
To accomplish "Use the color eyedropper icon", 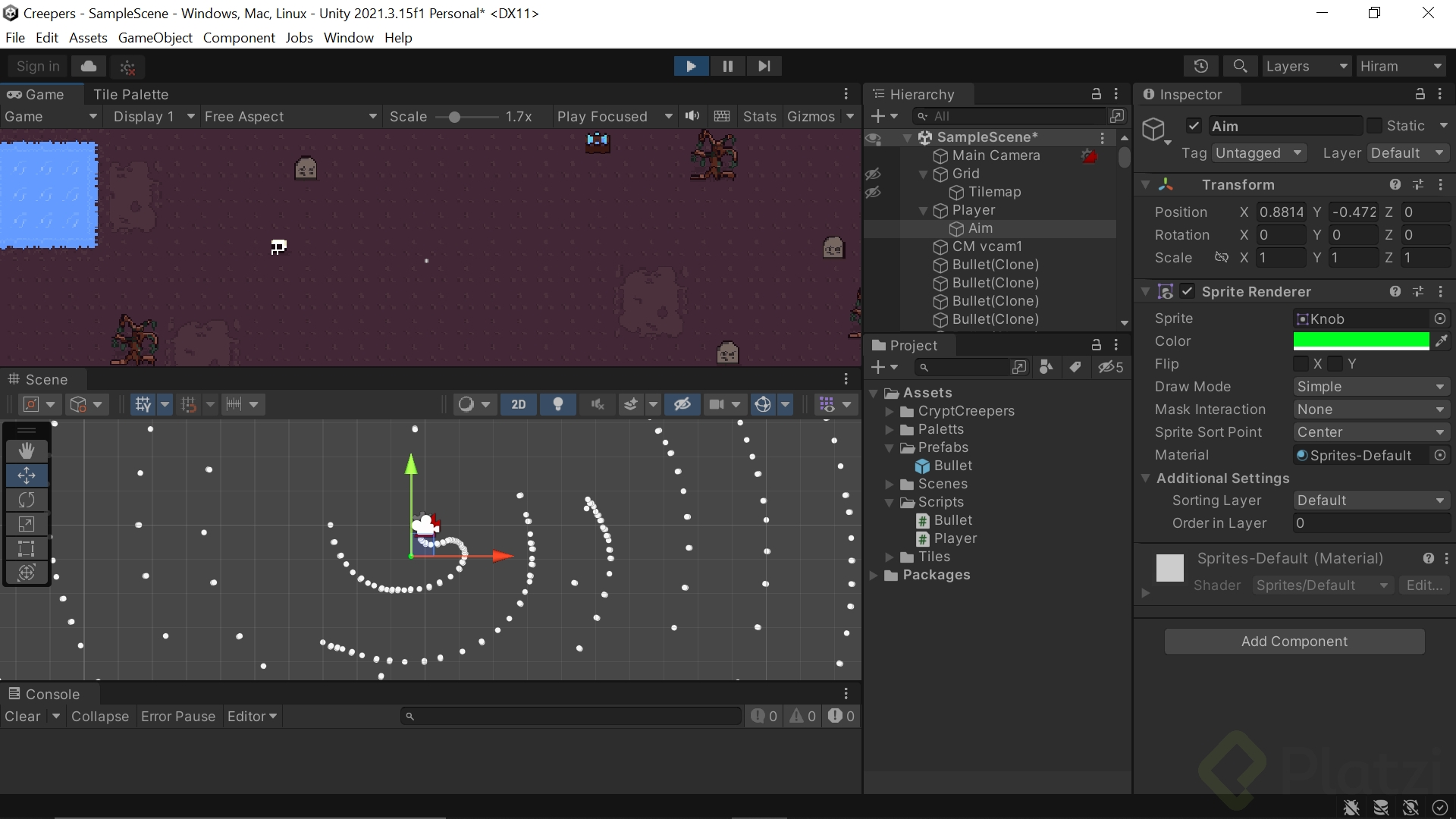I will [x=1441, y=341].
